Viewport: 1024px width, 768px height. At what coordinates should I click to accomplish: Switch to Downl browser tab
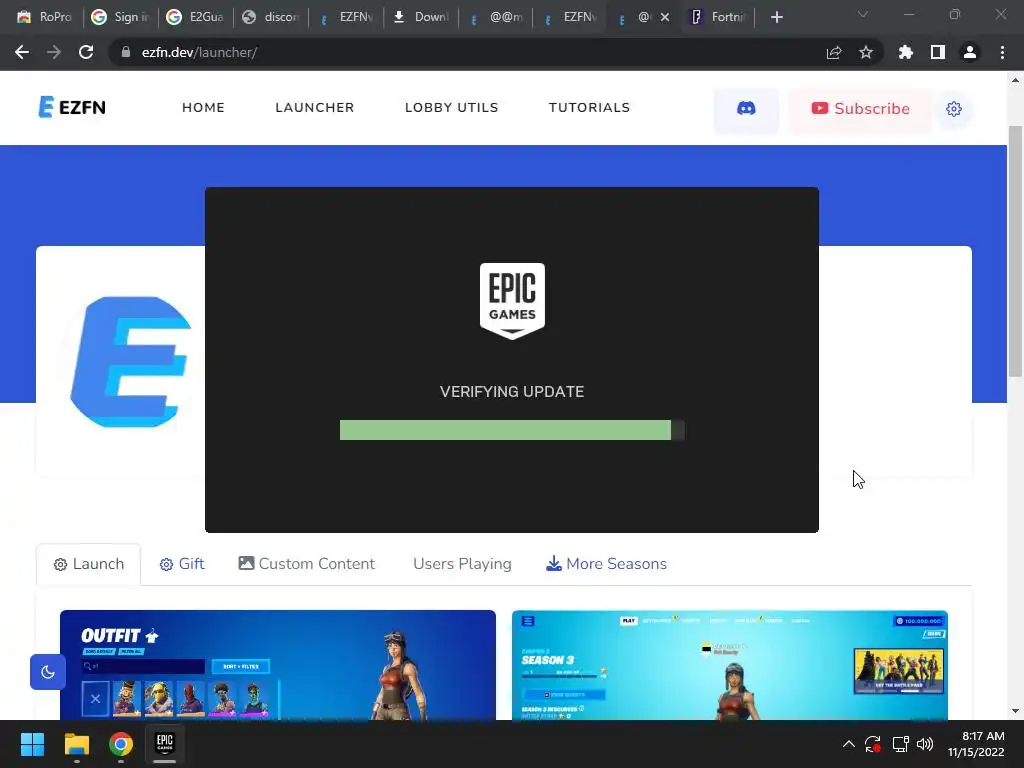tap(421, 17)
